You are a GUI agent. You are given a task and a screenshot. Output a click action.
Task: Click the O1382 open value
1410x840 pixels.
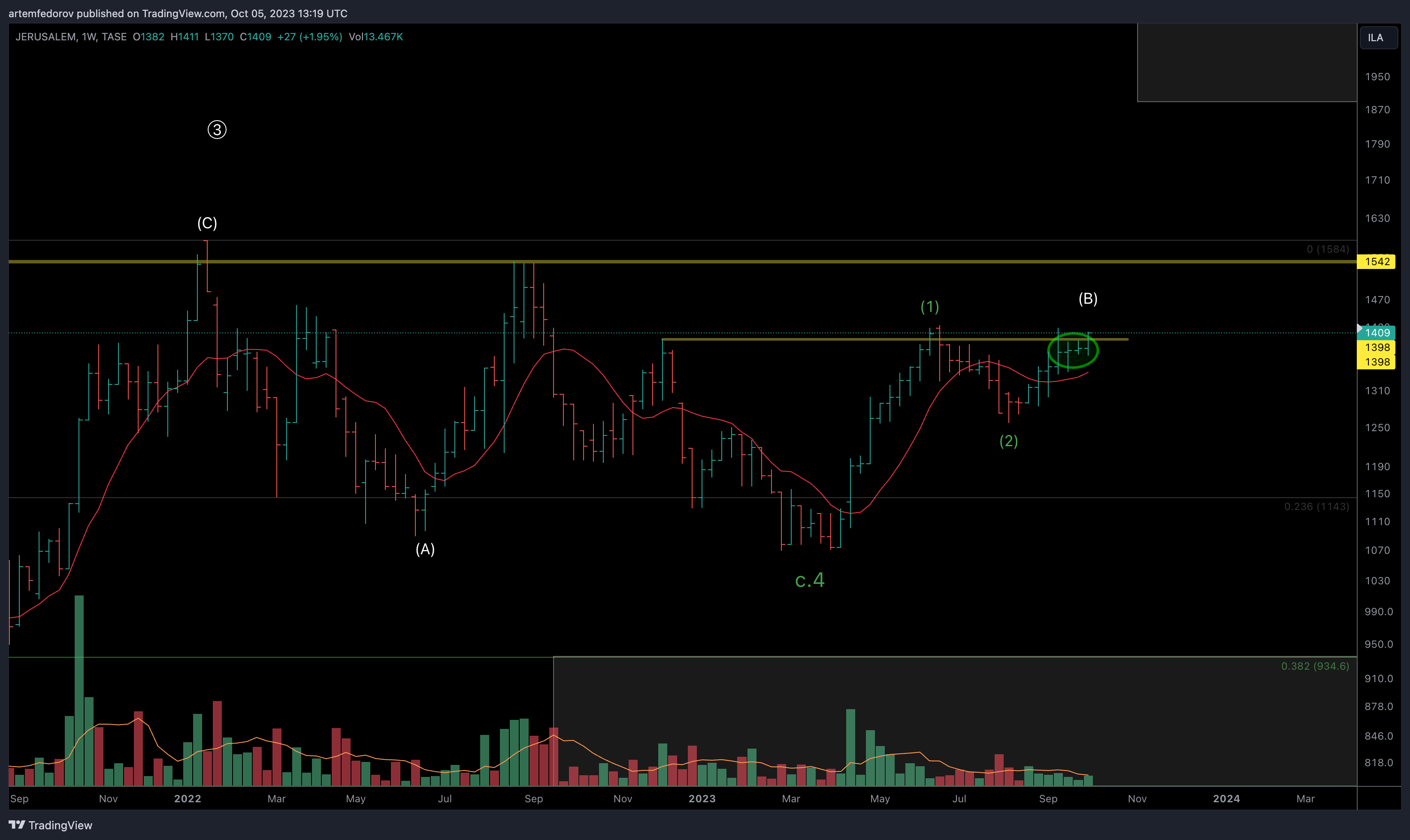click(x=148, y=37)
